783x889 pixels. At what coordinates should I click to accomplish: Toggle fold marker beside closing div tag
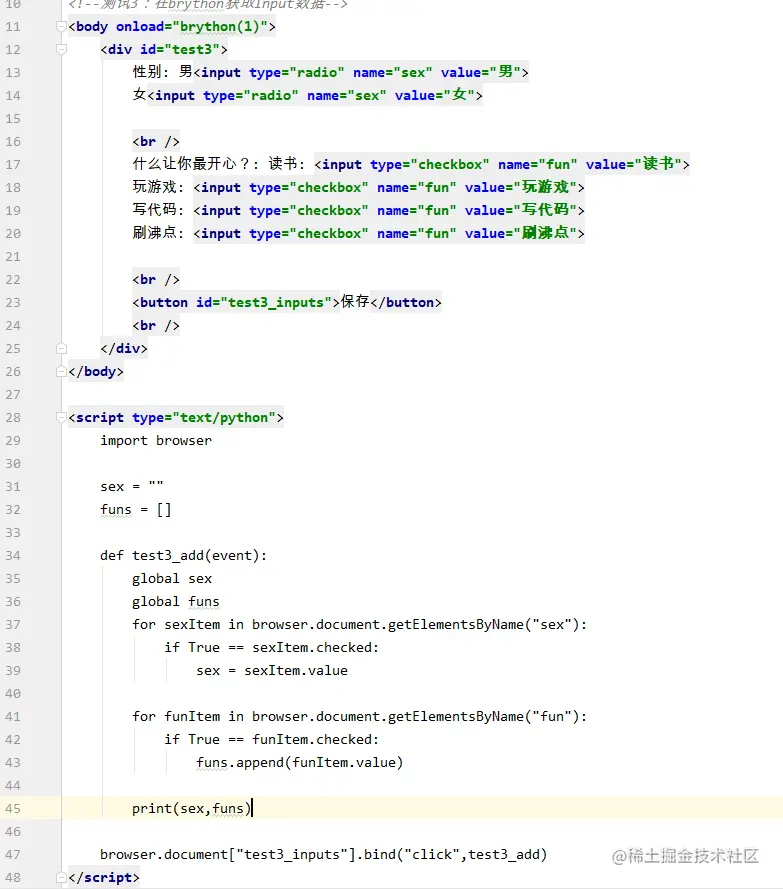pyautogui.click(x=61, y=349)
